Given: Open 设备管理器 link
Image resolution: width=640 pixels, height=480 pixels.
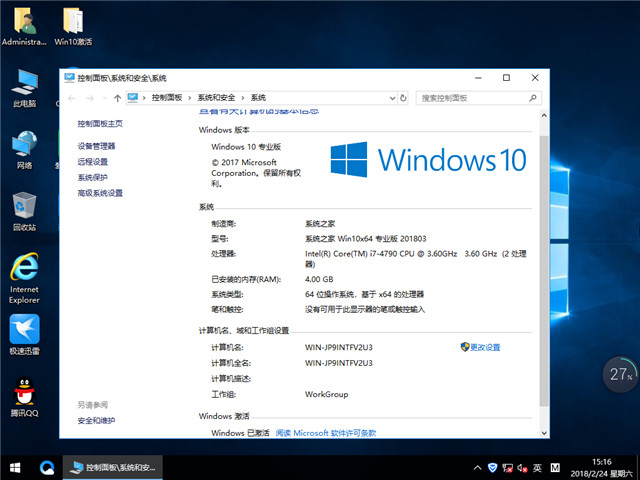Looking at the screenshot, I should 96,146.
